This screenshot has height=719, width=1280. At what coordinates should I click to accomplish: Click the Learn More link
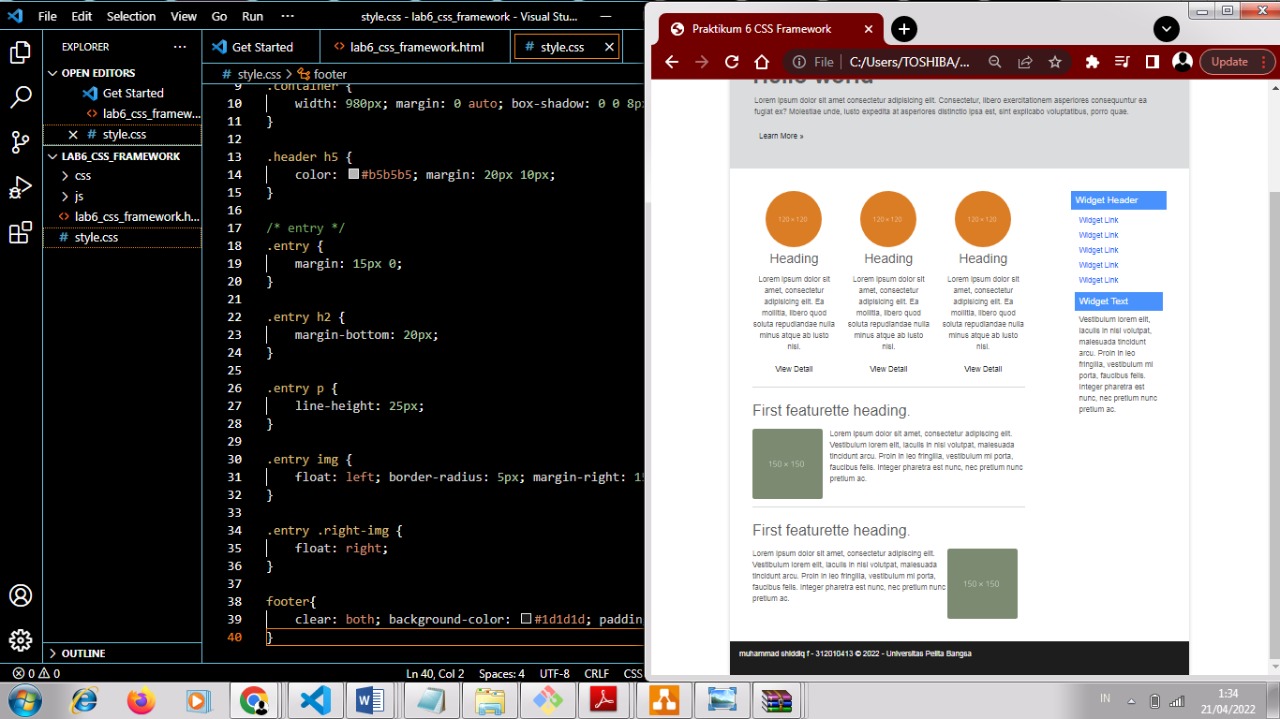coord(780,136)
